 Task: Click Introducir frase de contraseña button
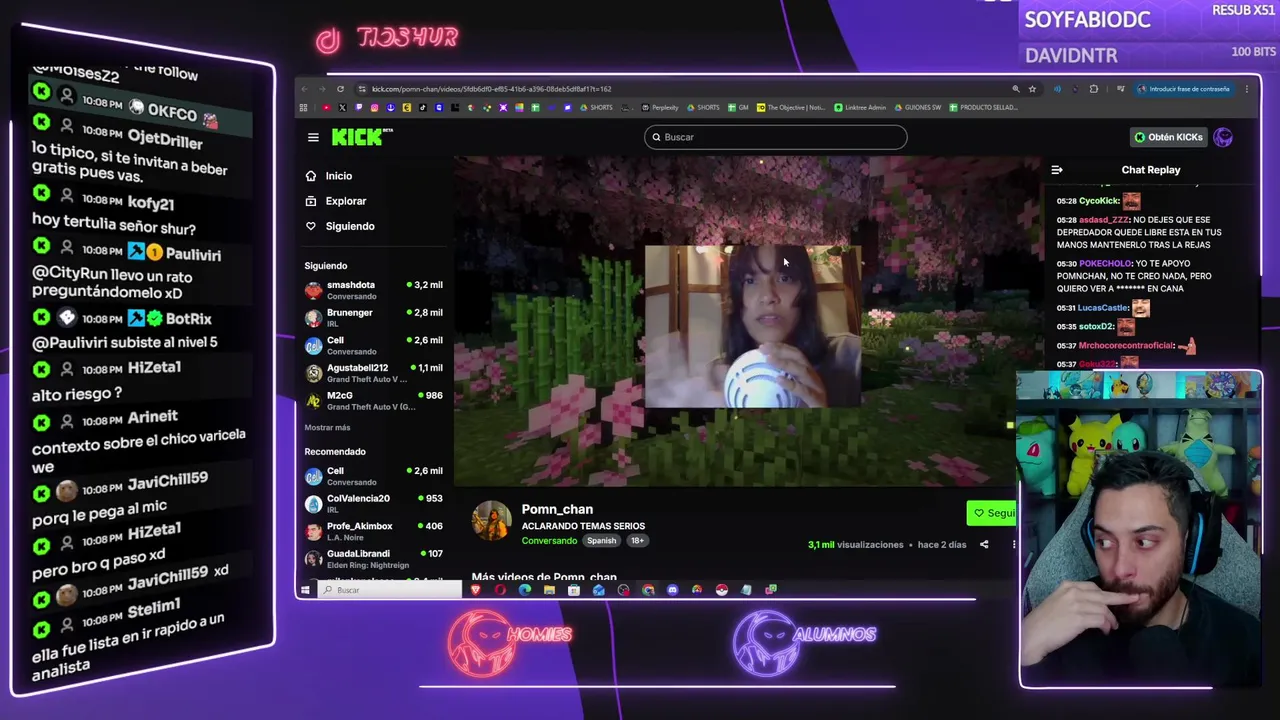[x=1185, y=89]
